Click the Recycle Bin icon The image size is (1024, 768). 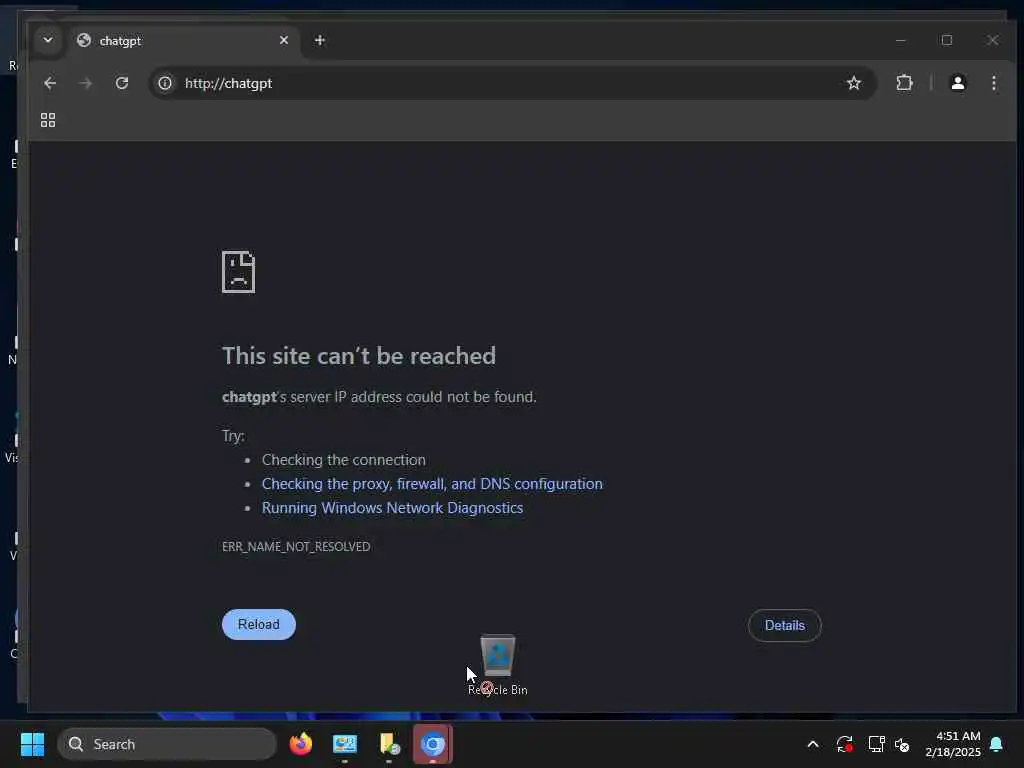click(x=498, y=665)
